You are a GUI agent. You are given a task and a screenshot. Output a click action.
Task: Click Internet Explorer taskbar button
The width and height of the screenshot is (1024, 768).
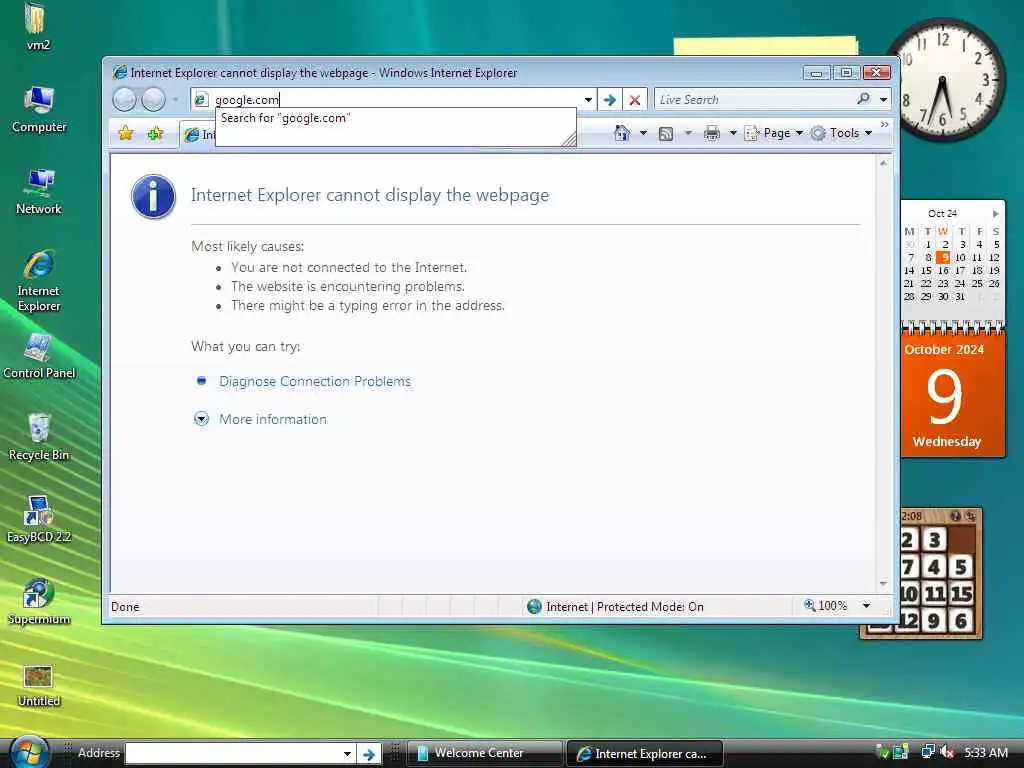point(645,754)
